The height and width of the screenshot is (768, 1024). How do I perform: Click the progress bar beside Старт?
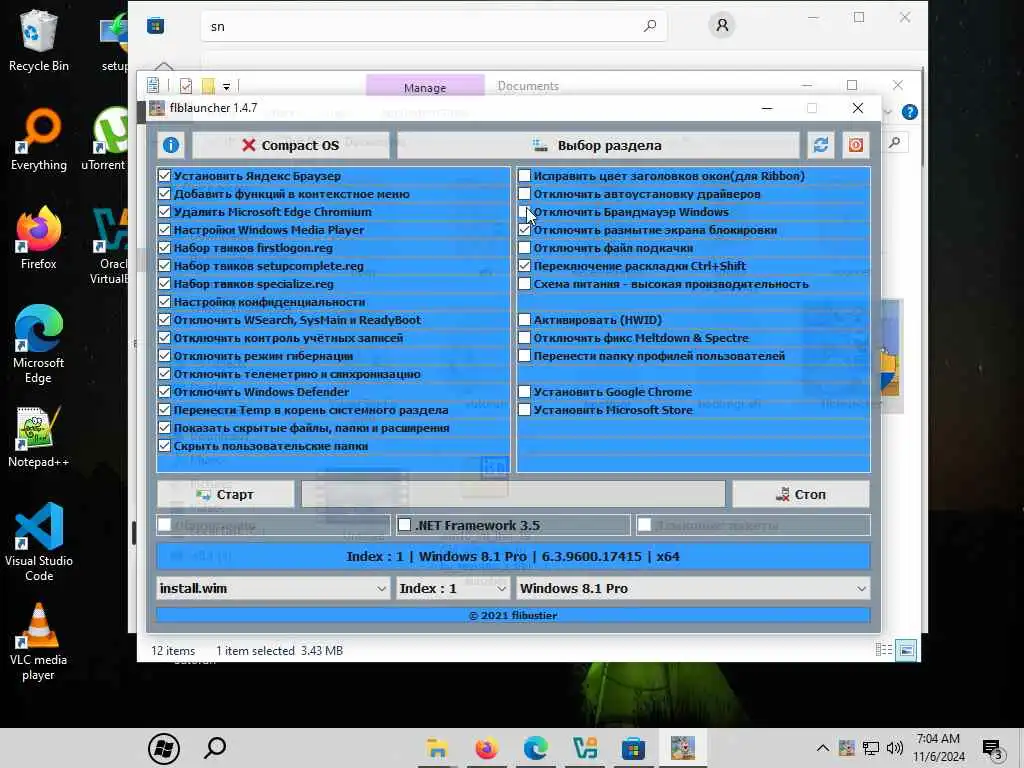pyautogui.click(x=513, y=494)
